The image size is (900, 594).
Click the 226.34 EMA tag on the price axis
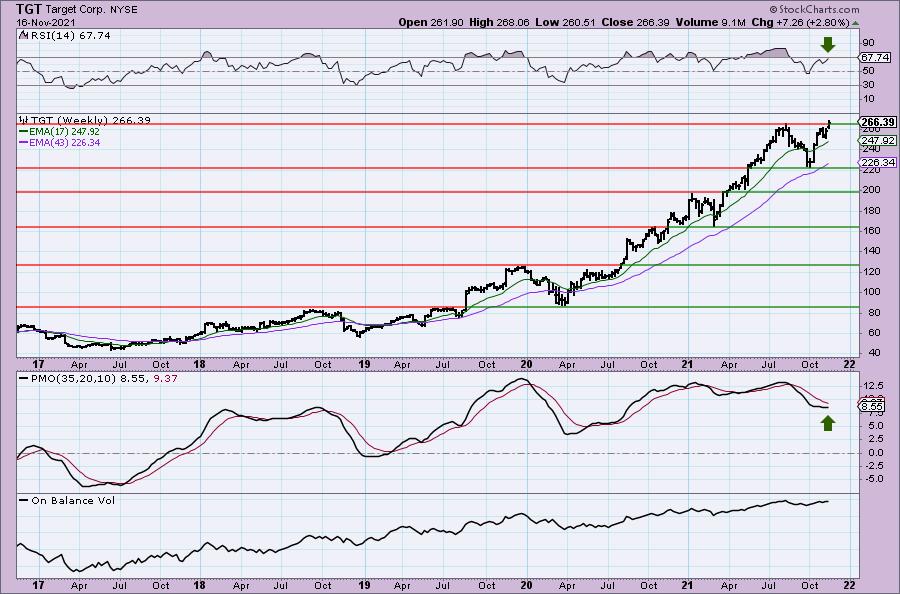click(877, 163)
